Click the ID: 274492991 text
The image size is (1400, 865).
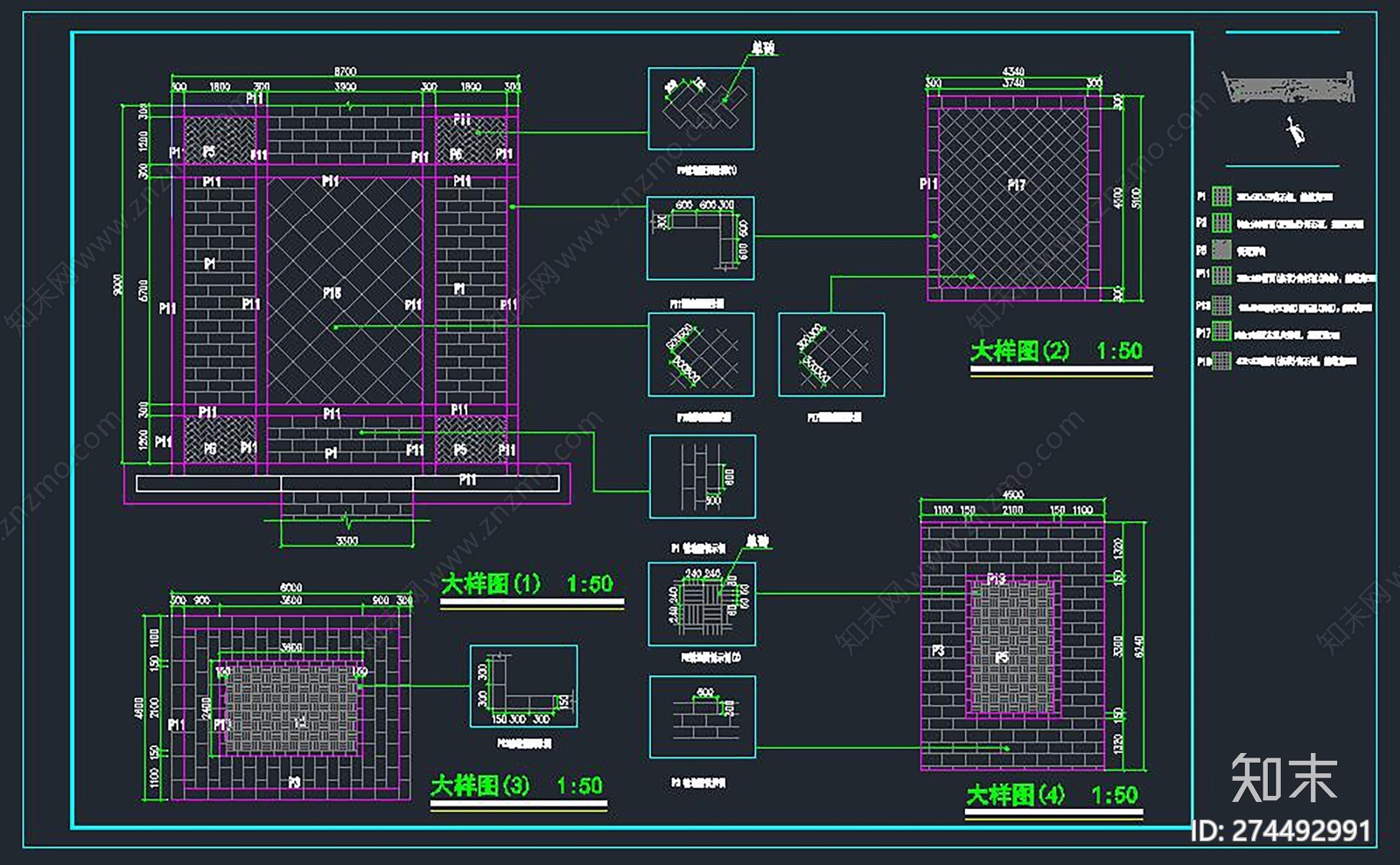pyautogui.click(x=1281, y=831)
